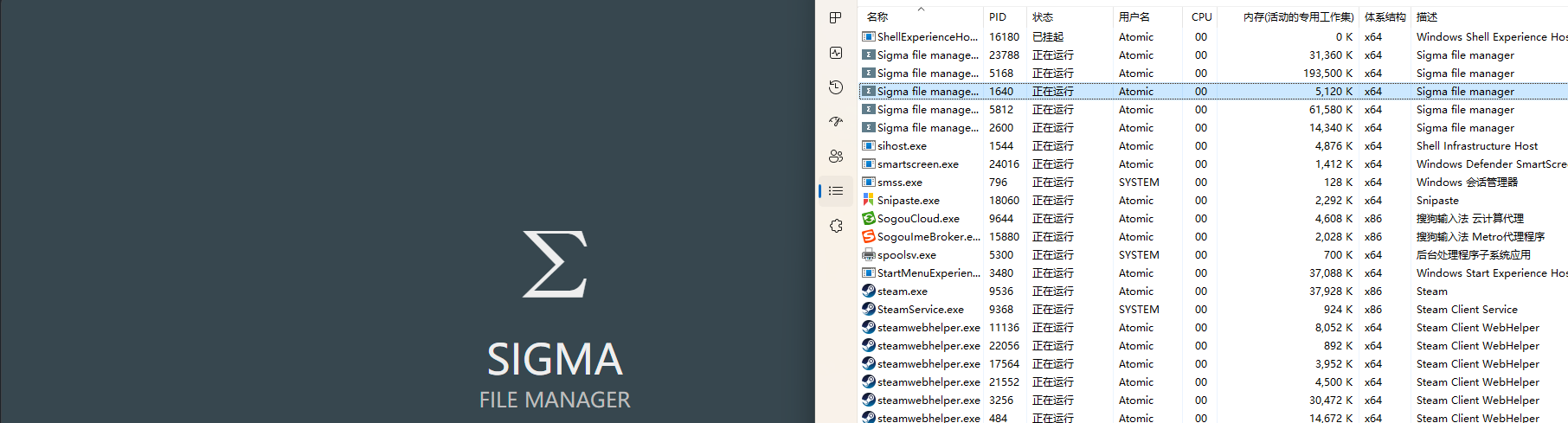Click the memory value 37,928 K

(1331, 291)
